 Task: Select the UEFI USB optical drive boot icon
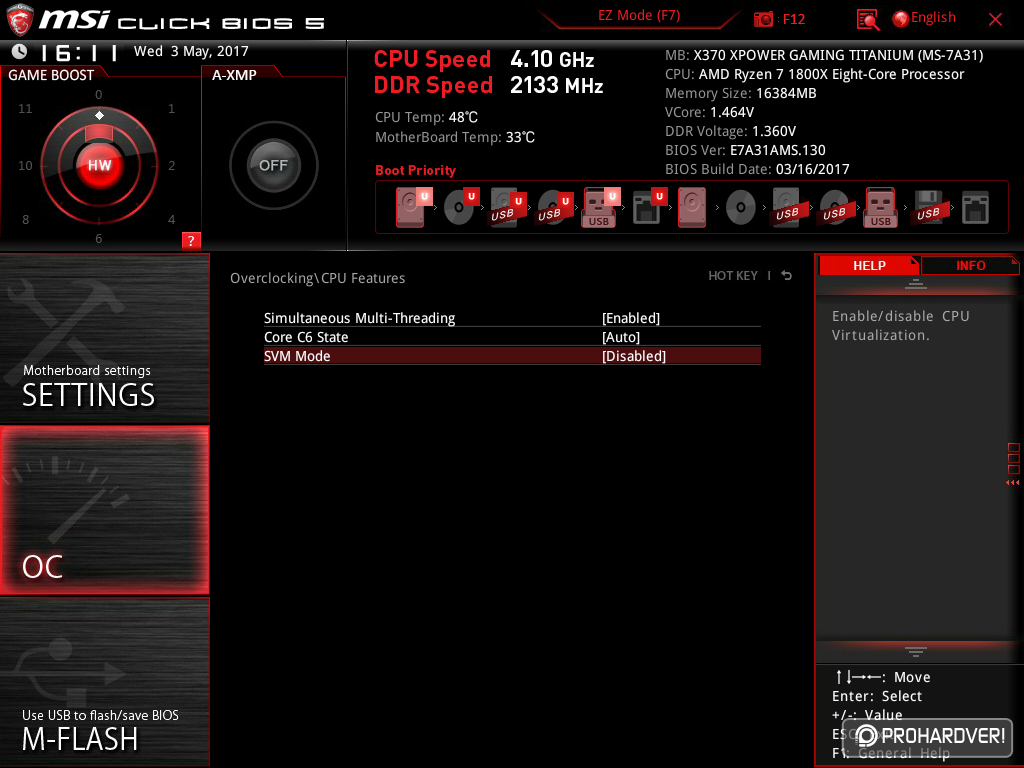(x=554, y=207)
